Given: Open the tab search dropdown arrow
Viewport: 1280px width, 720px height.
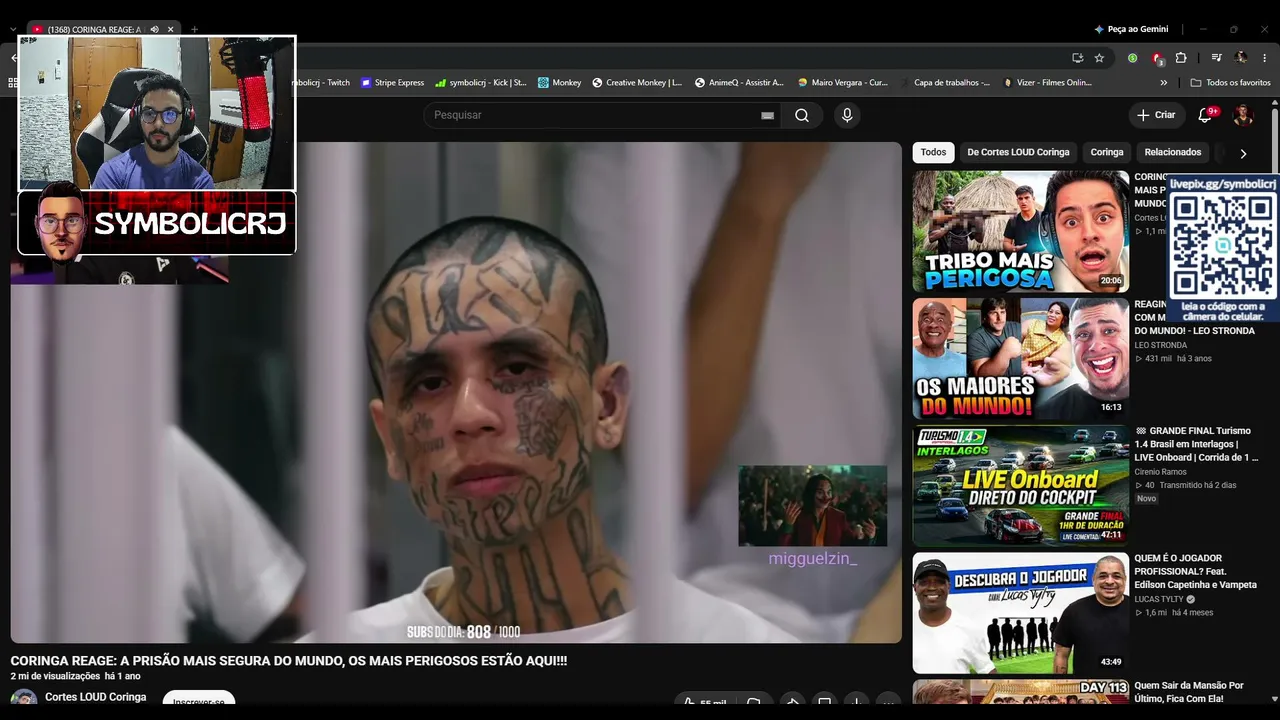Looking at the screenshot, I should [x=13, y=30].
